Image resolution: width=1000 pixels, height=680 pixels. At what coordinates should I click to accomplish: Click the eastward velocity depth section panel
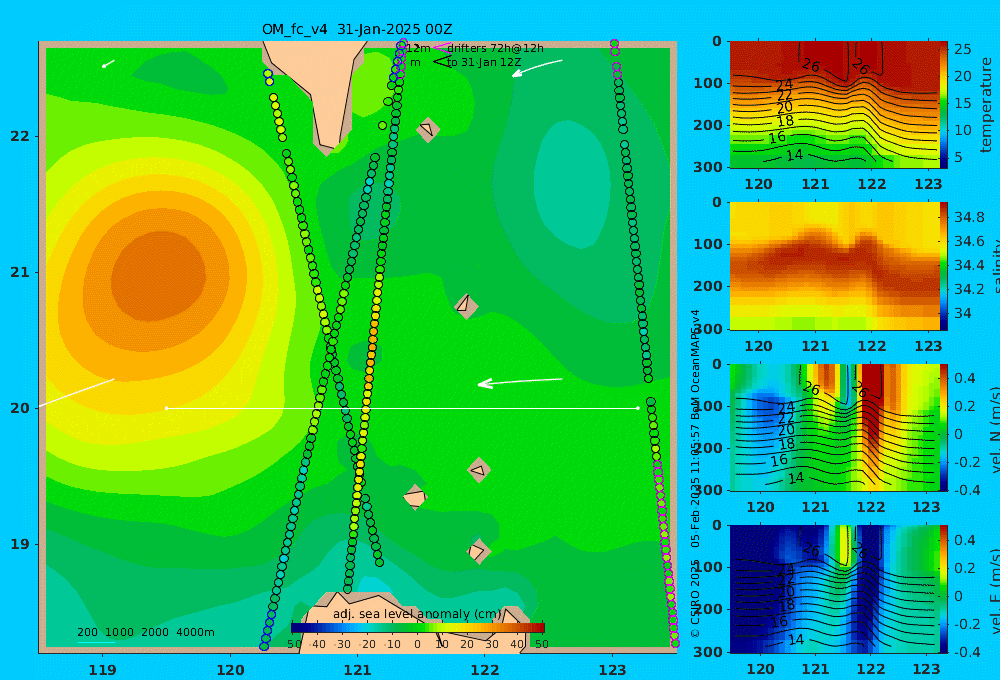pos(834,589)
